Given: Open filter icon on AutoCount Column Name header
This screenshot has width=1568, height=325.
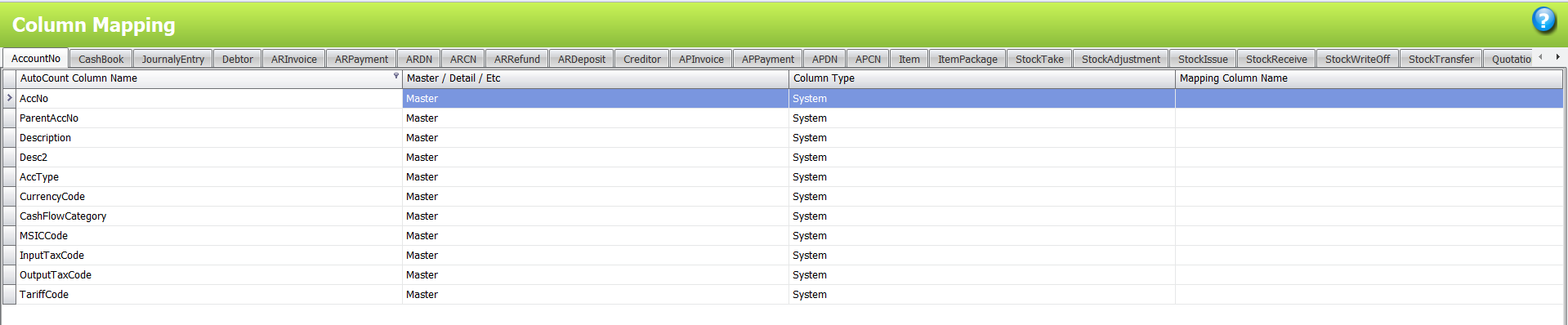Looking at the screenshot, I should tap(396, 76).
